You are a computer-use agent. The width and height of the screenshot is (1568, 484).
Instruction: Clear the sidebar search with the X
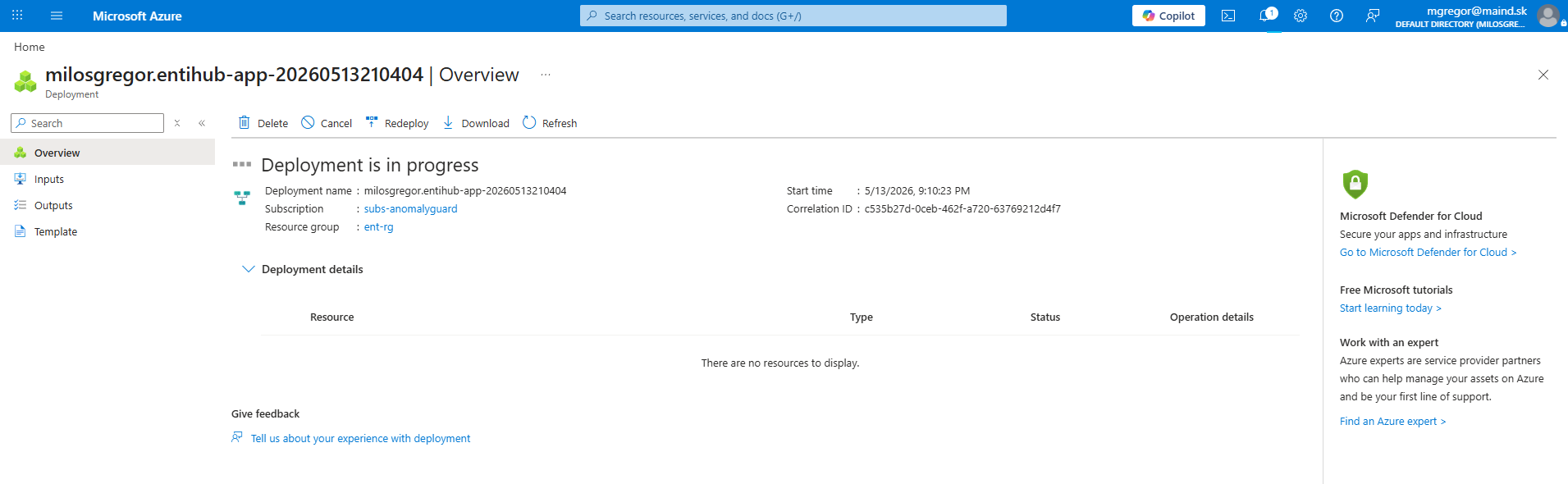tap(177, 123)
